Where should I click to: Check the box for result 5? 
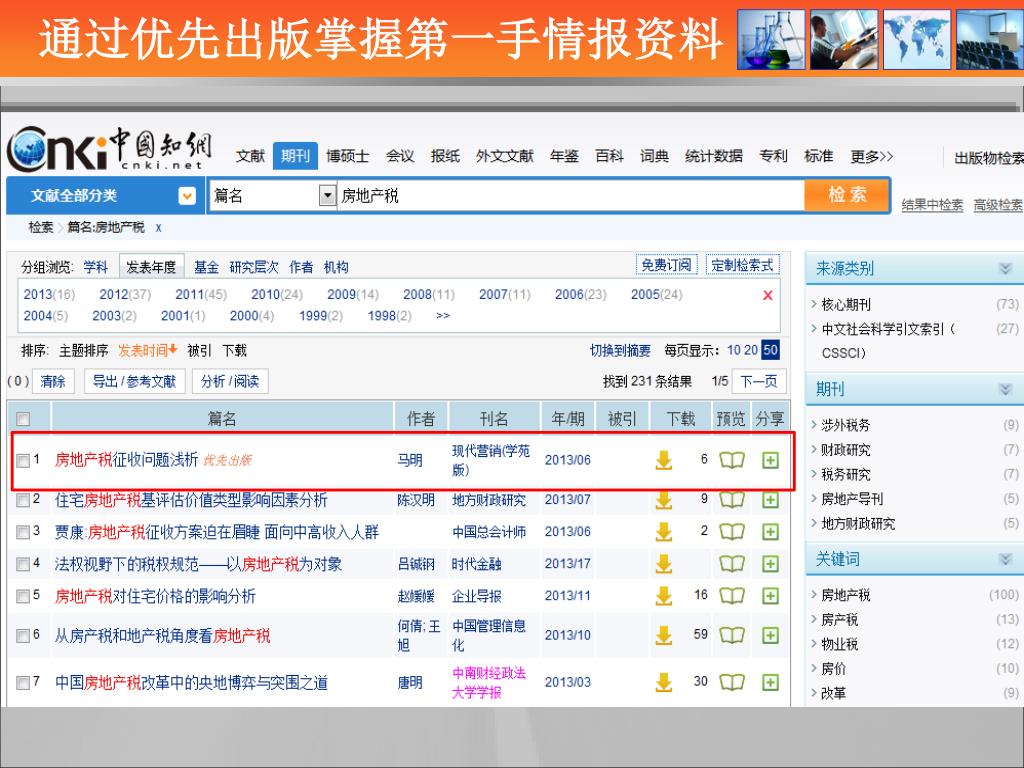(23, 596)
